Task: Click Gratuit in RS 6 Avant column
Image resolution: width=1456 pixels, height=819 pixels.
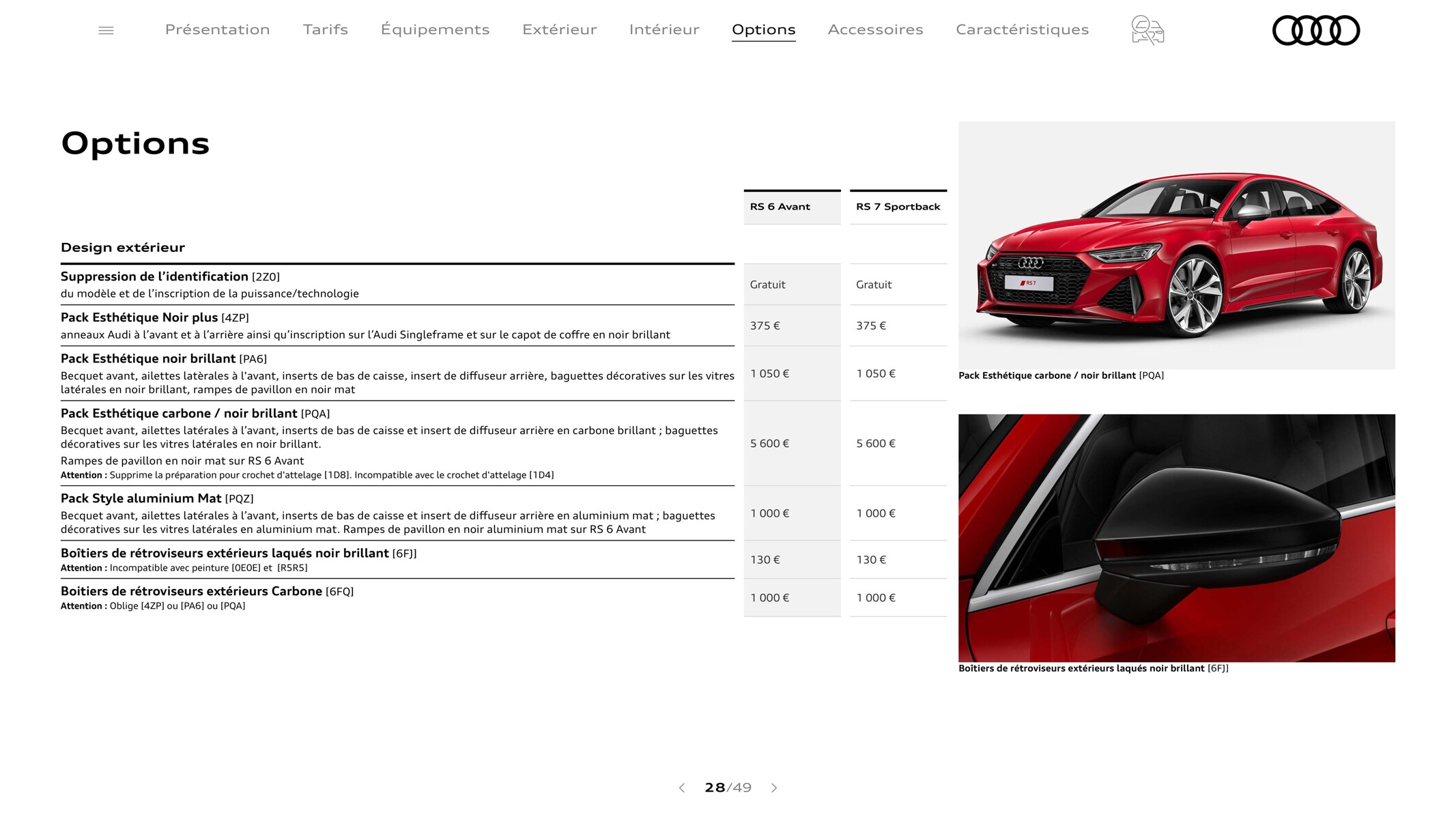Action: [767, 285]
